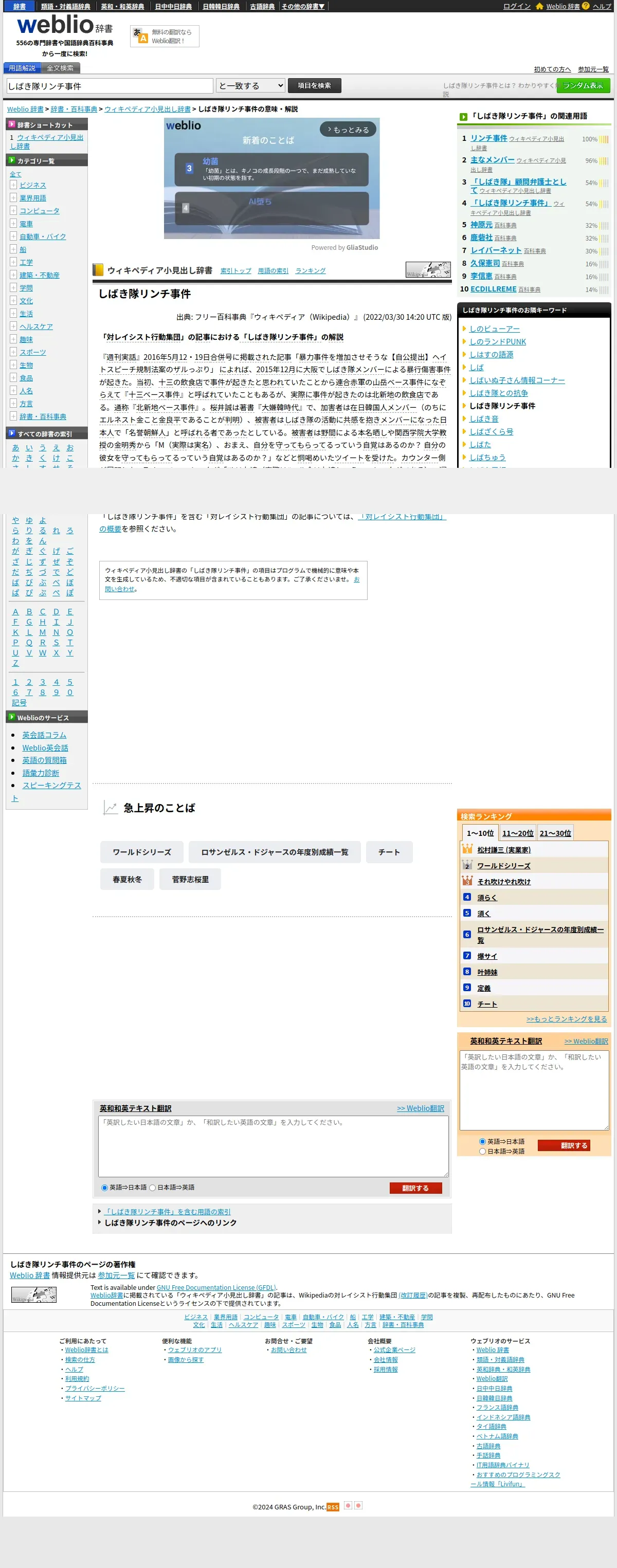
Task: Click the relevance bar next to 100%
Action: (604, 139)
